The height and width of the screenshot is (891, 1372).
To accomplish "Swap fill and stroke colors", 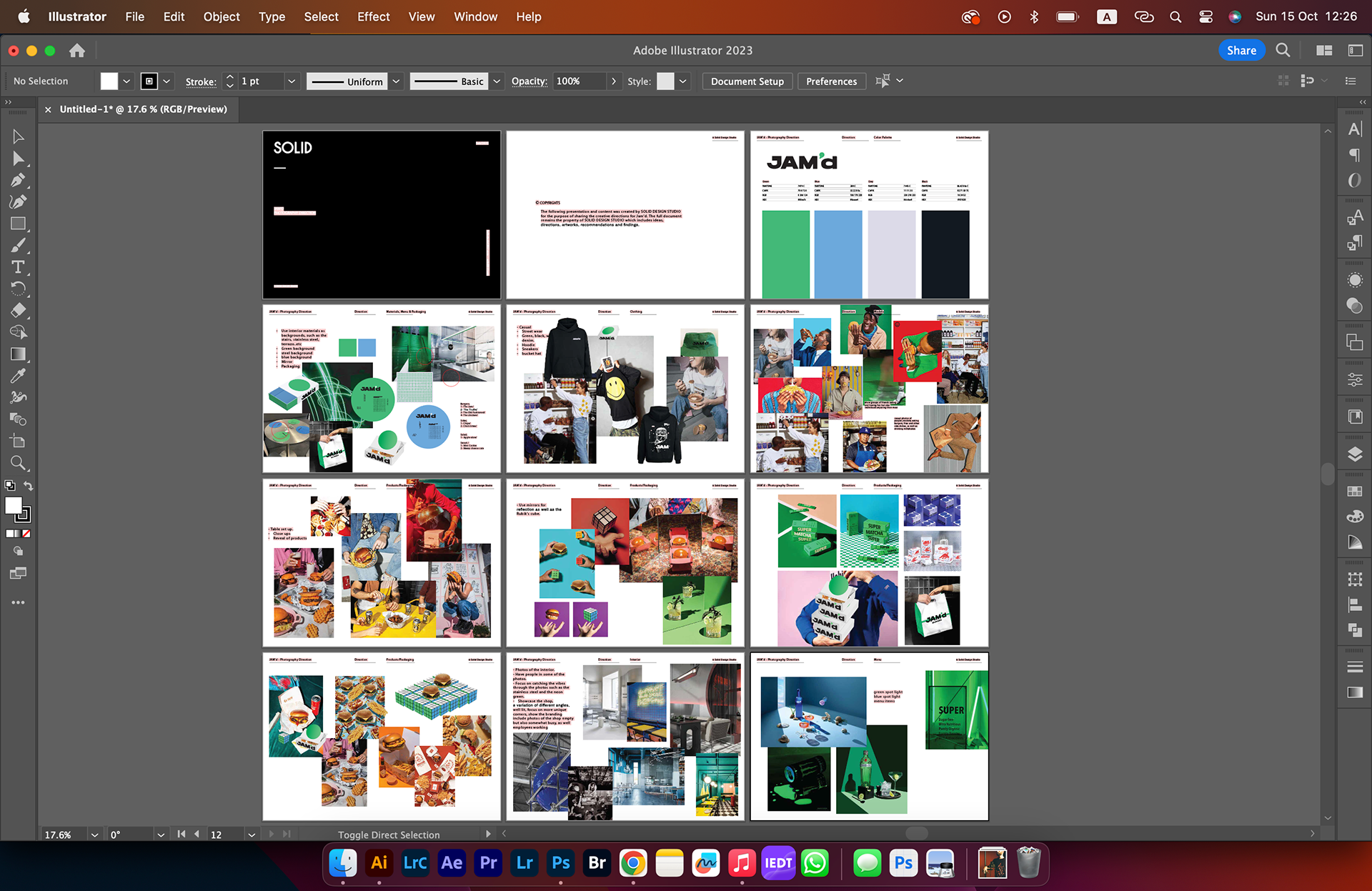I will [29, 486].
